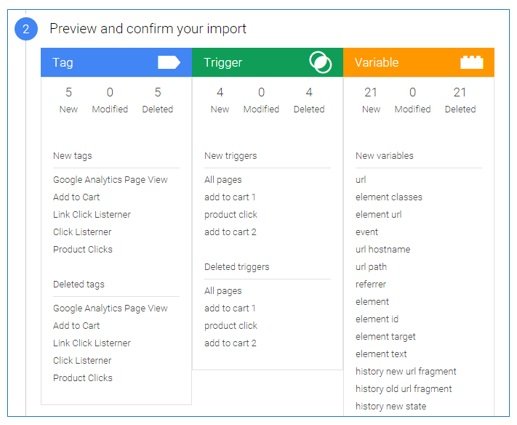
Task: Click 'history new url fragment' variable entry
Action: [406, 371]
